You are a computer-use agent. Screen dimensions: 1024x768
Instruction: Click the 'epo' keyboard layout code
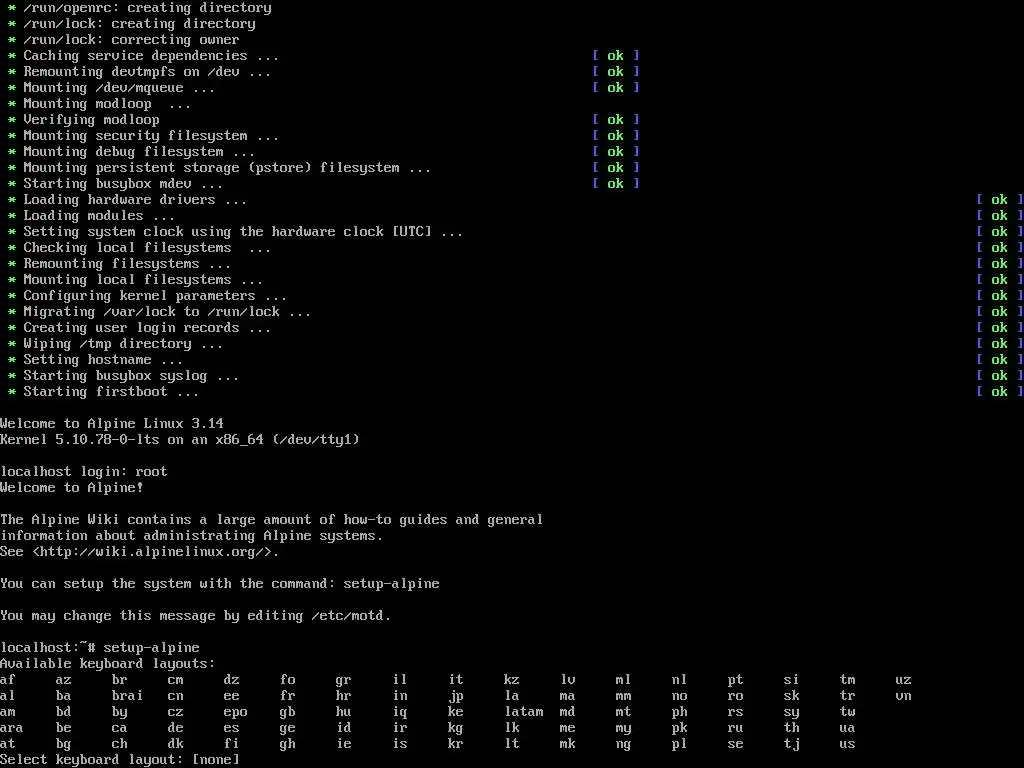coord(235,712)
